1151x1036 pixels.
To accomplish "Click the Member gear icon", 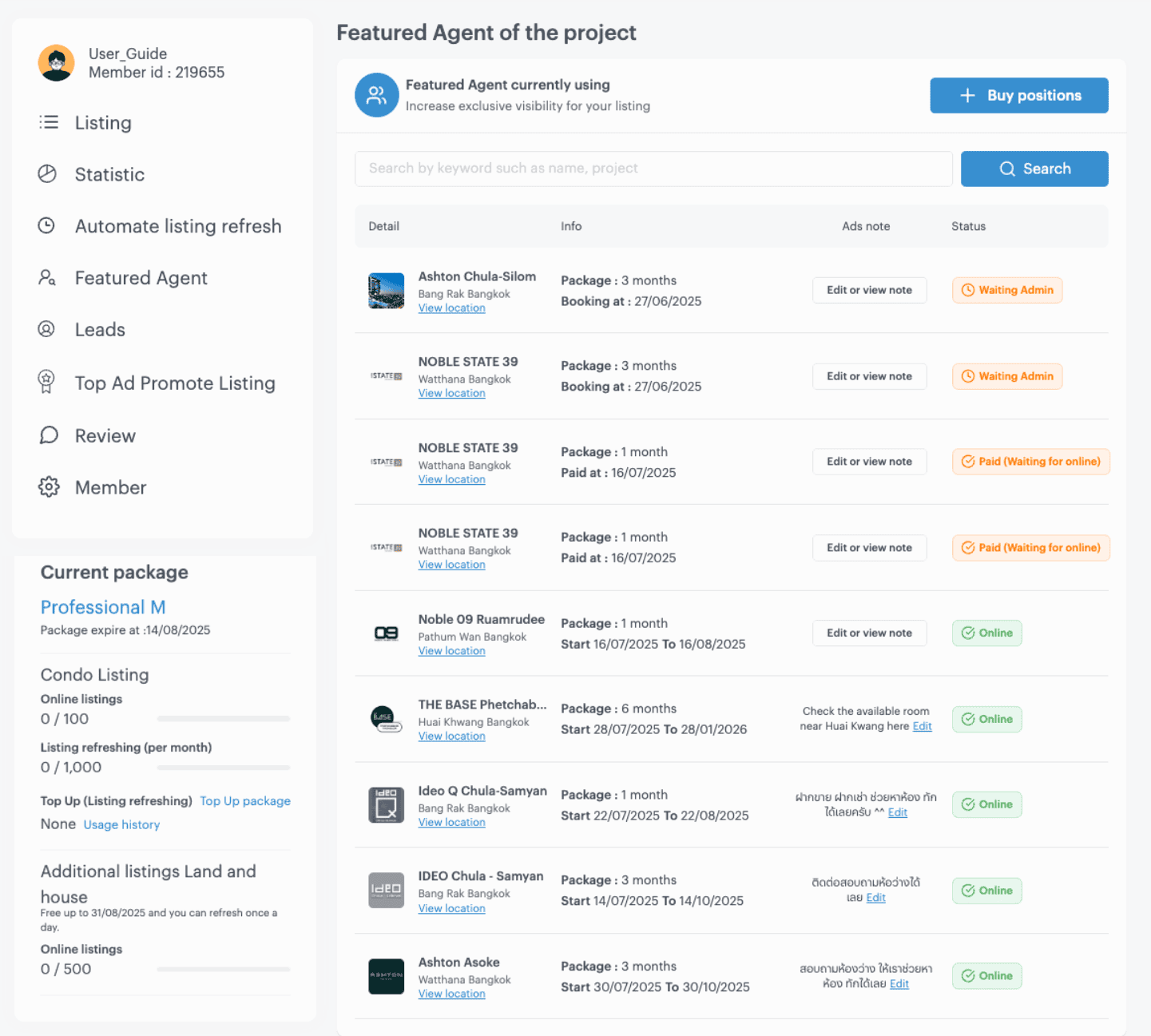I will pyautogui.click(x=49, y=486).
